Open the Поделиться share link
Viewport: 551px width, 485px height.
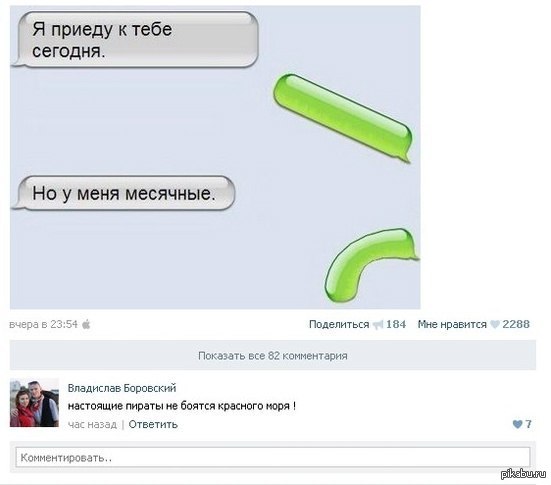[339, 324]
